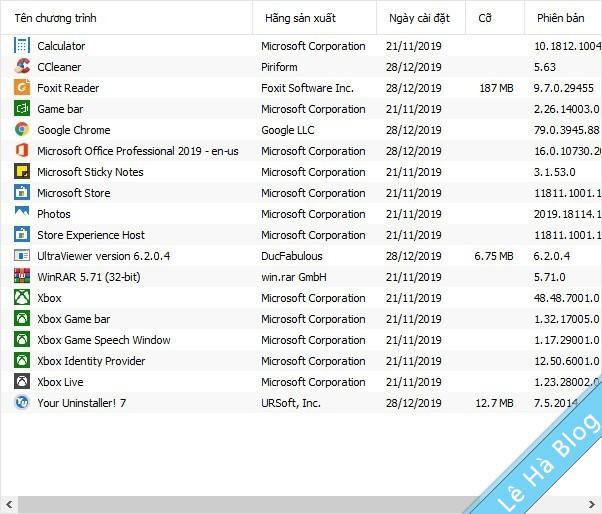Select the WinRAR 5.71 (32-bit) name
This screenshot has height=514, width=602.
point(89,277)
